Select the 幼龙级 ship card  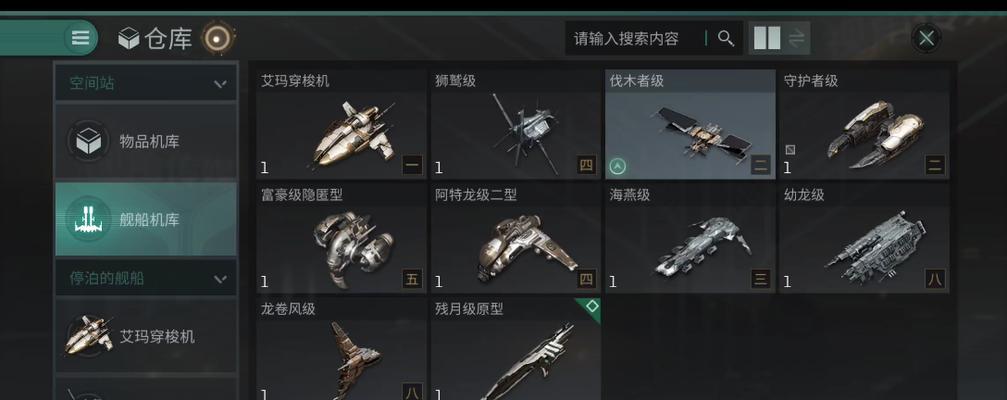(864, 238)
